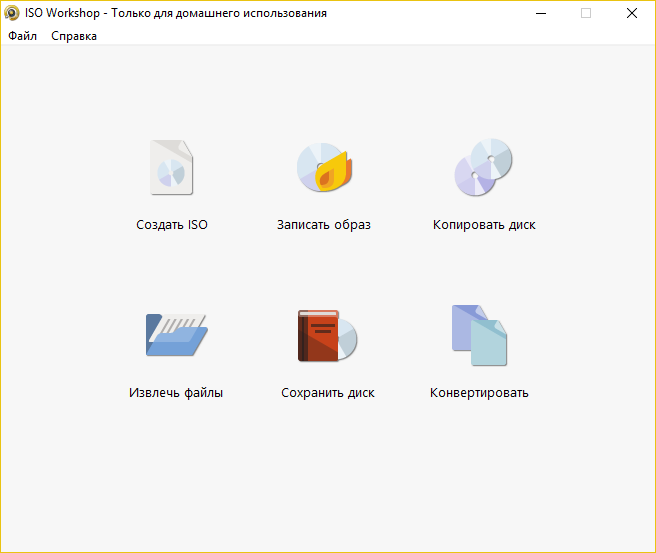
Task: Click the Сохранить диск label
Action: pyautogui.click(x=328, y=393)
